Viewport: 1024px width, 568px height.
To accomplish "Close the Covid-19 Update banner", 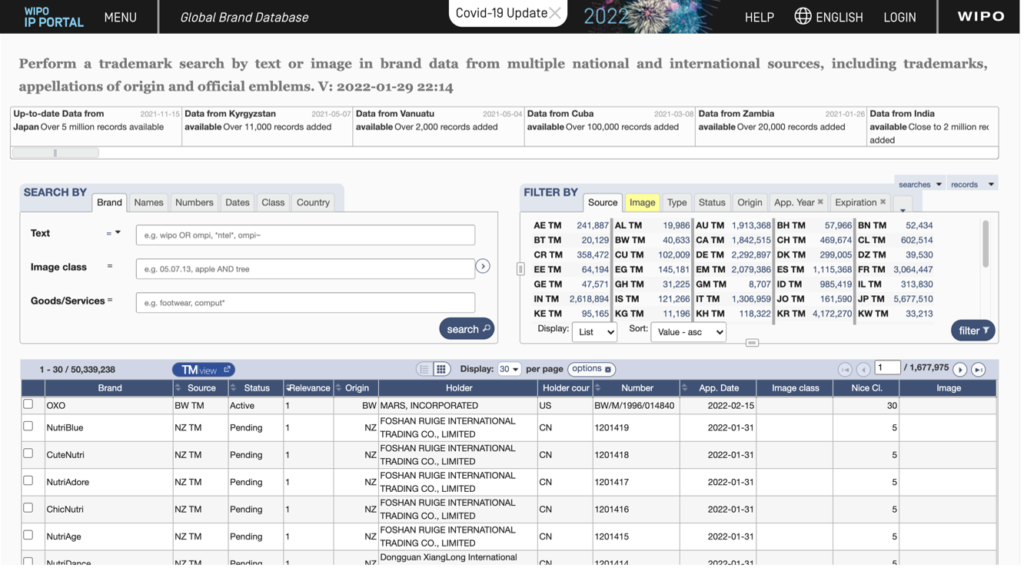I will pyautogui.click(x=554, y=13).
